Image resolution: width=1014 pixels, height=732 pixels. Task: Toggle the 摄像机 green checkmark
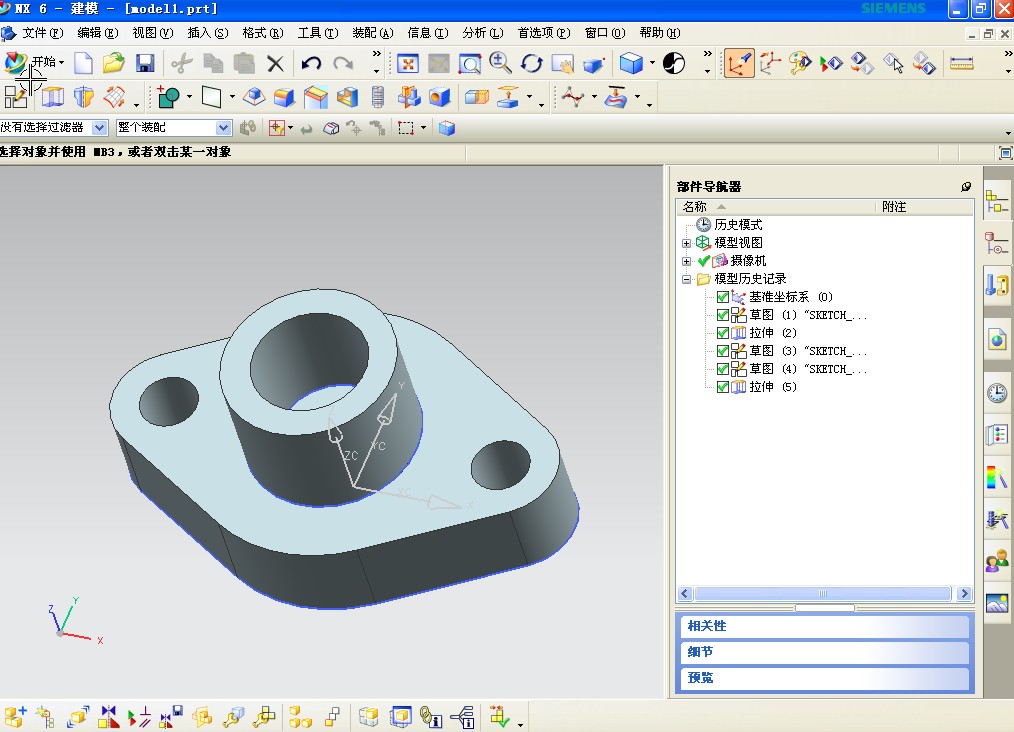[x=704, y=261]
